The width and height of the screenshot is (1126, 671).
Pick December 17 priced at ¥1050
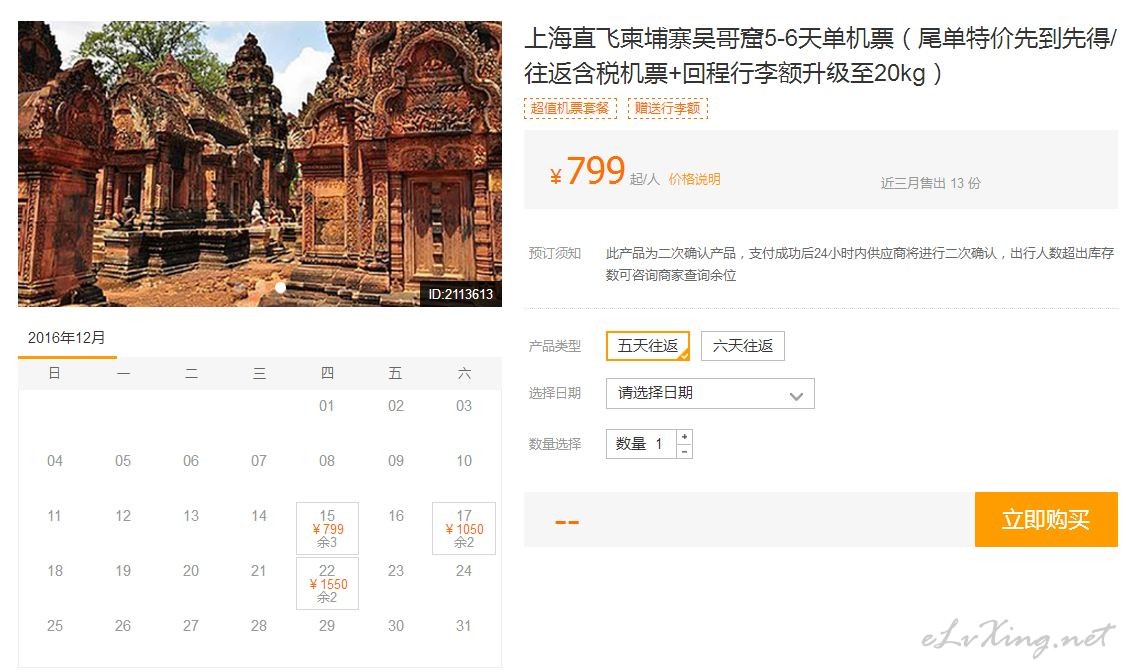pos(464,528)
